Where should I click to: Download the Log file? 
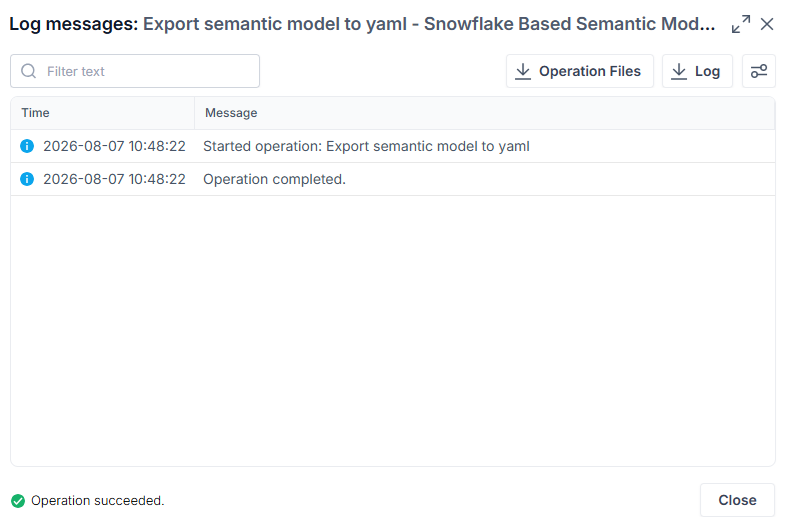coord(697,71)
